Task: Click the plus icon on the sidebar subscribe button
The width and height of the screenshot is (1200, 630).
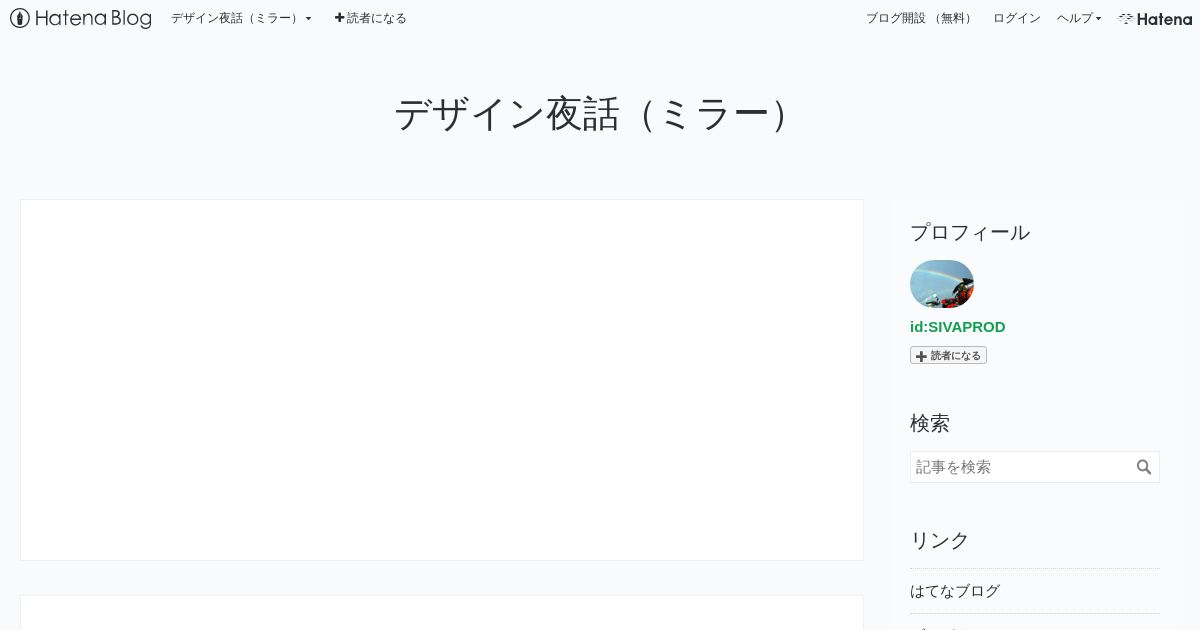Action: pos(921,356)
